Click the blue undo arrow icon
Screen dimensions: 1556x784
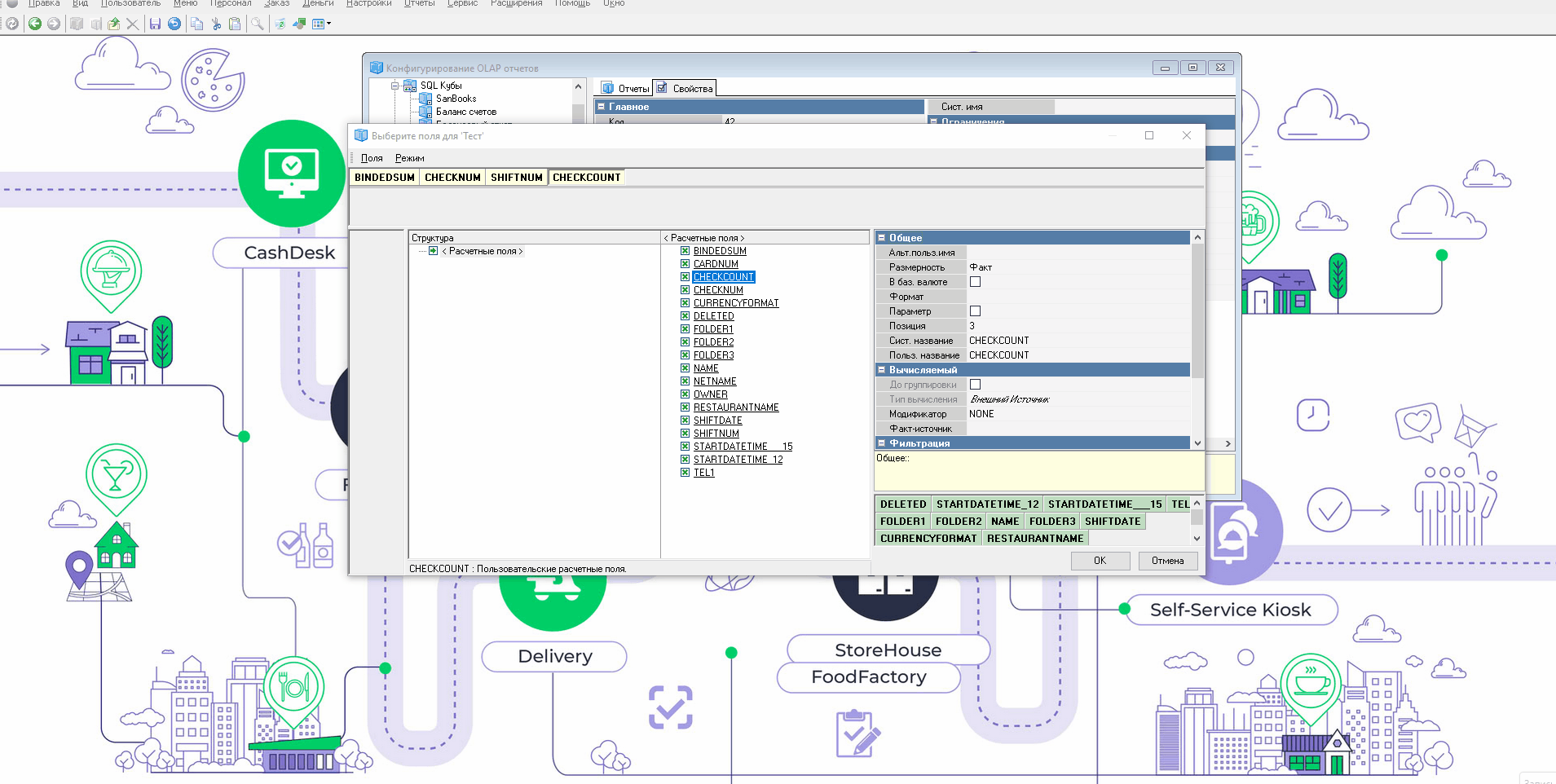click(x=174, y=24)
